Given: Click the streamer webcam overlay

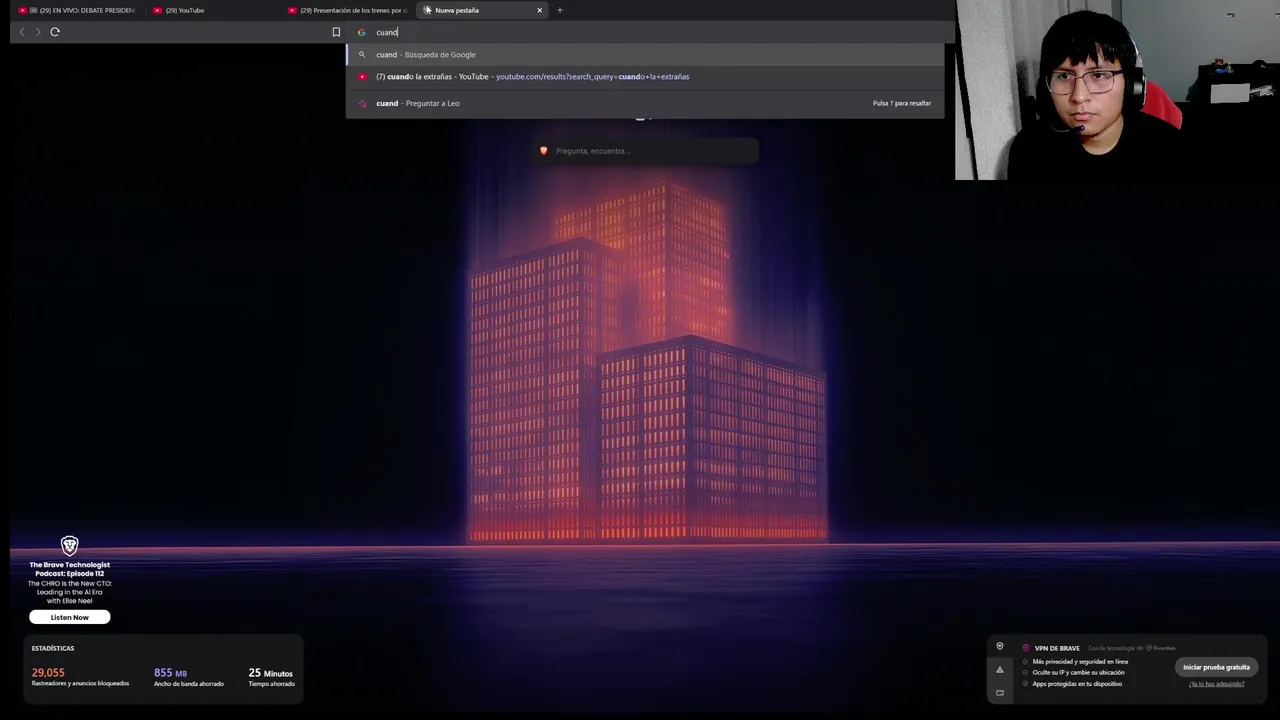Looking at the screenshot, I should point(1117,90).
